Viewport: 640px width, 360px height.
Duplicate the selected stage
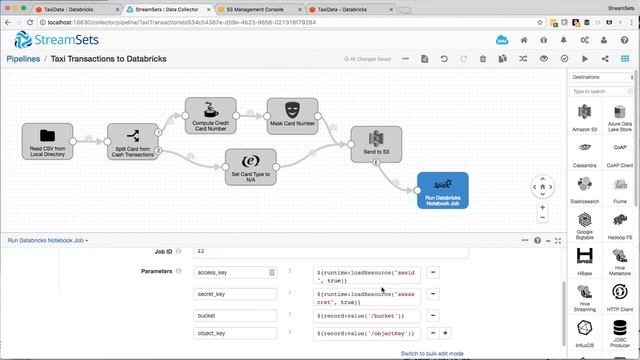[x=502, y=59]
